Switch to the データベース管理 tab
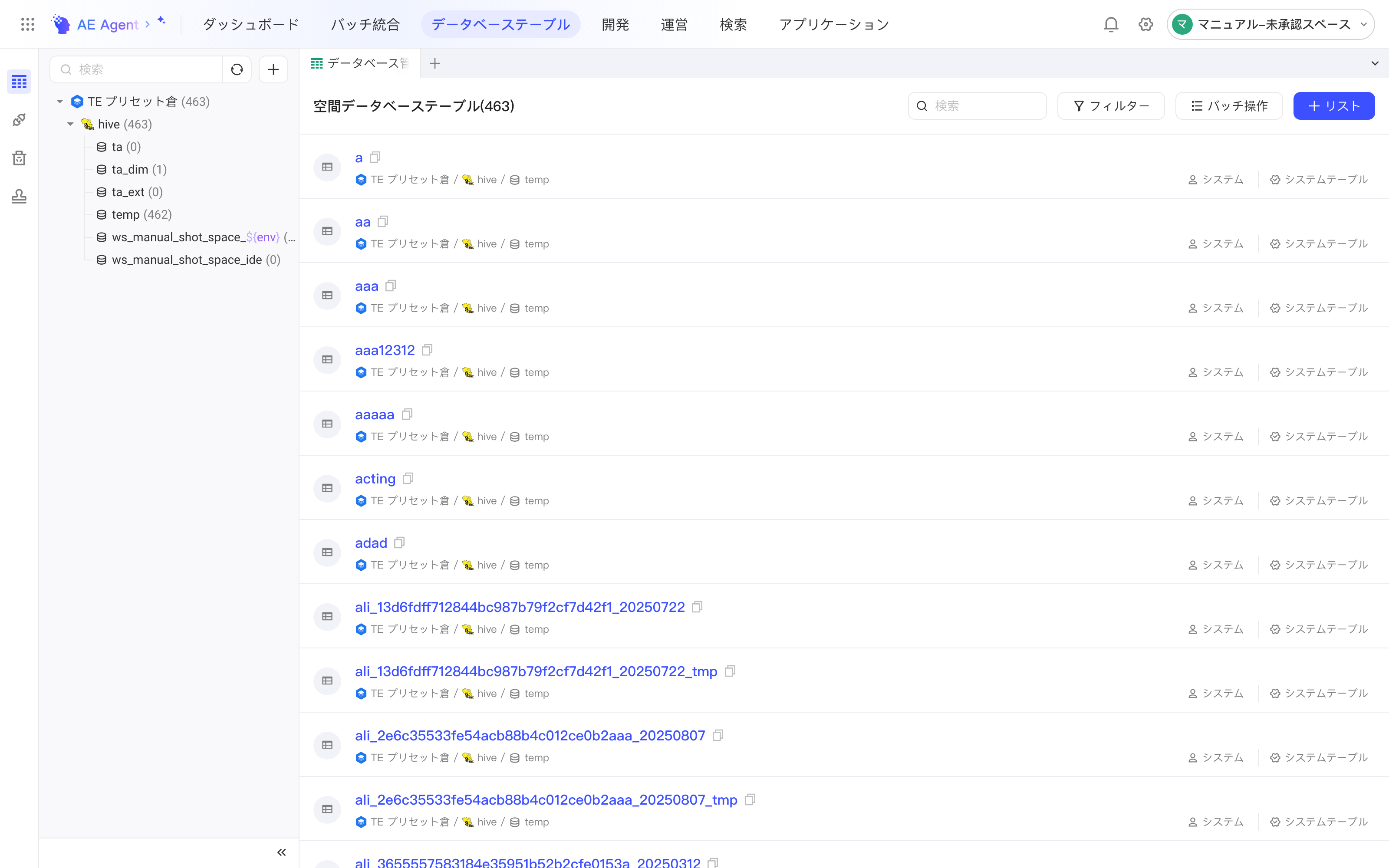This screenshot has width=1389, height=868. click(x=360, y=63)
